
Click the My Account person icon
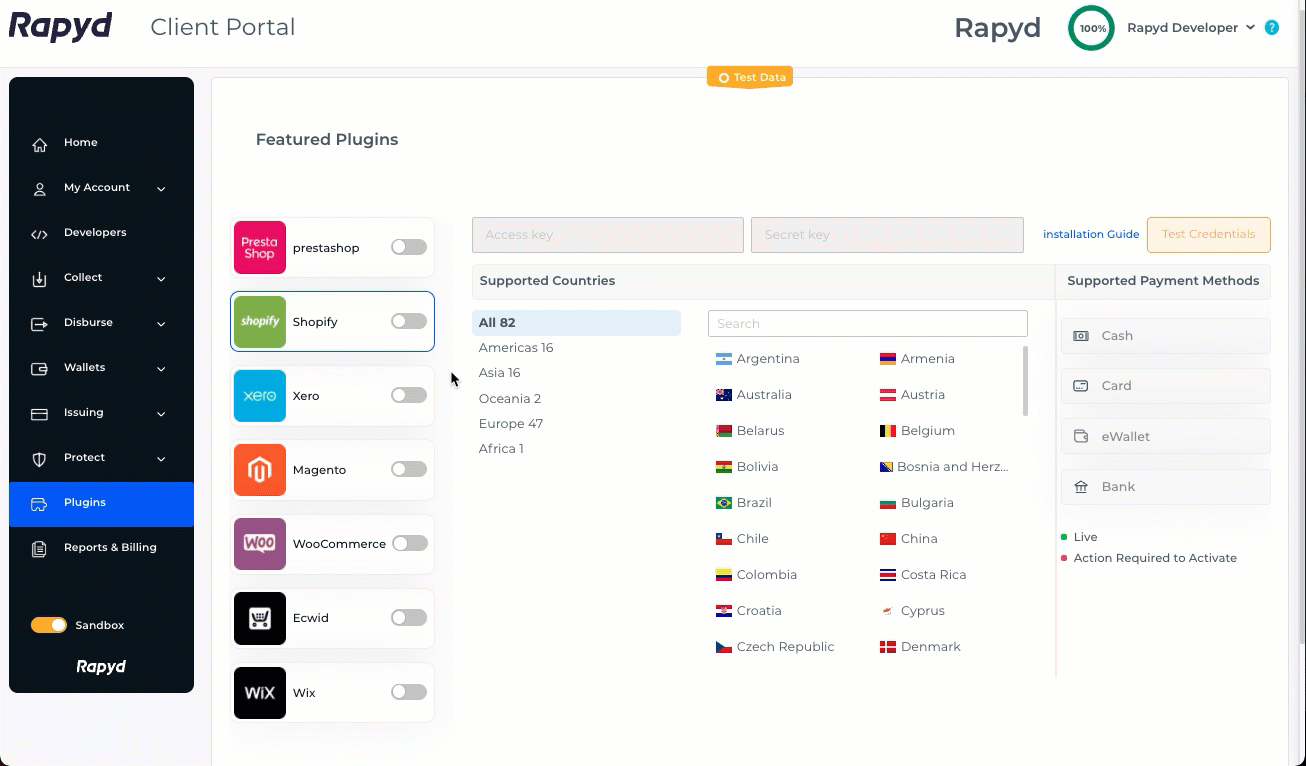point(40,189)
